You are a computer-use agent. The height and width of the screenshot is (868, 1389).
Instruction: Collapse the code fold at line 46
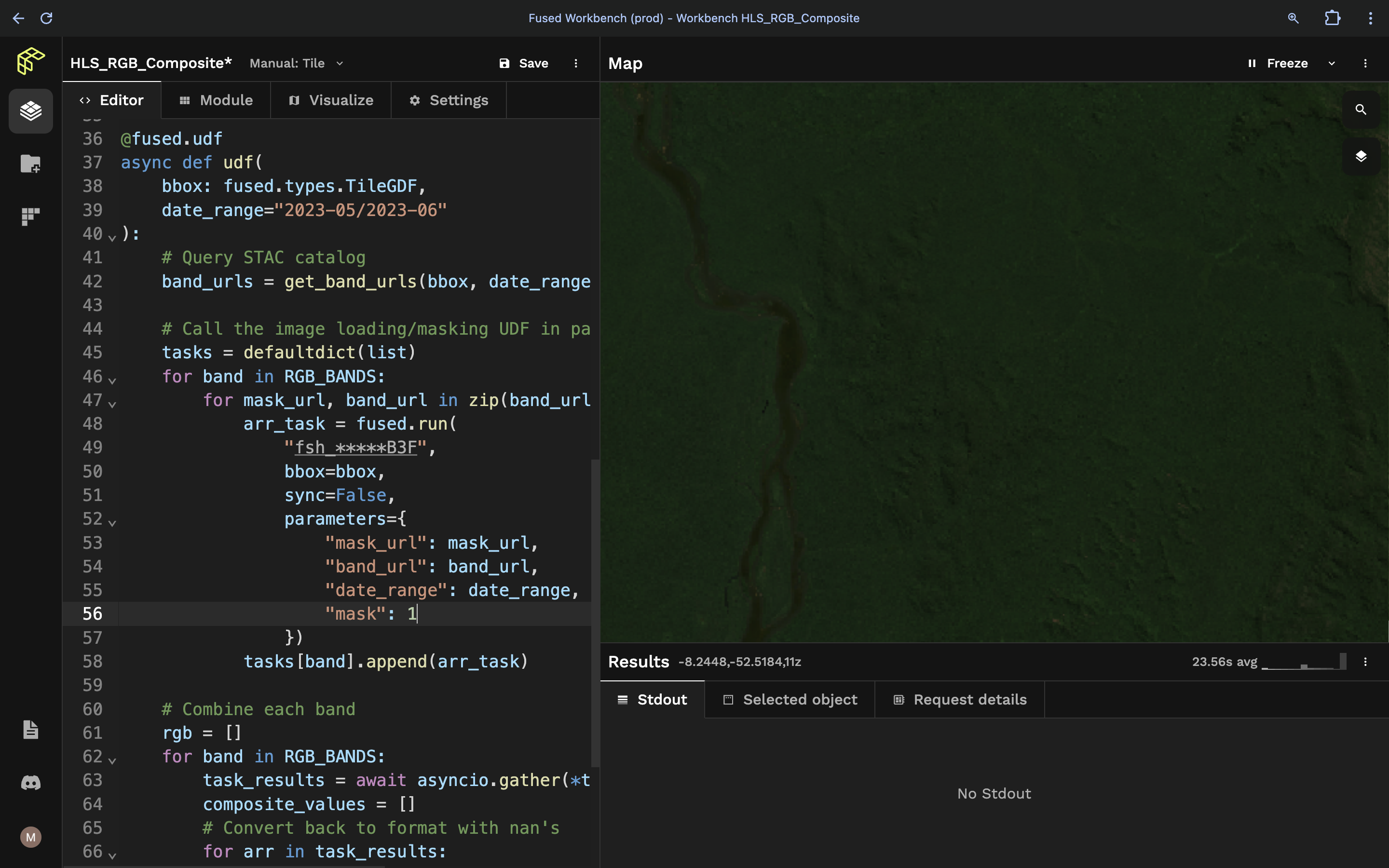coord(112,380)
